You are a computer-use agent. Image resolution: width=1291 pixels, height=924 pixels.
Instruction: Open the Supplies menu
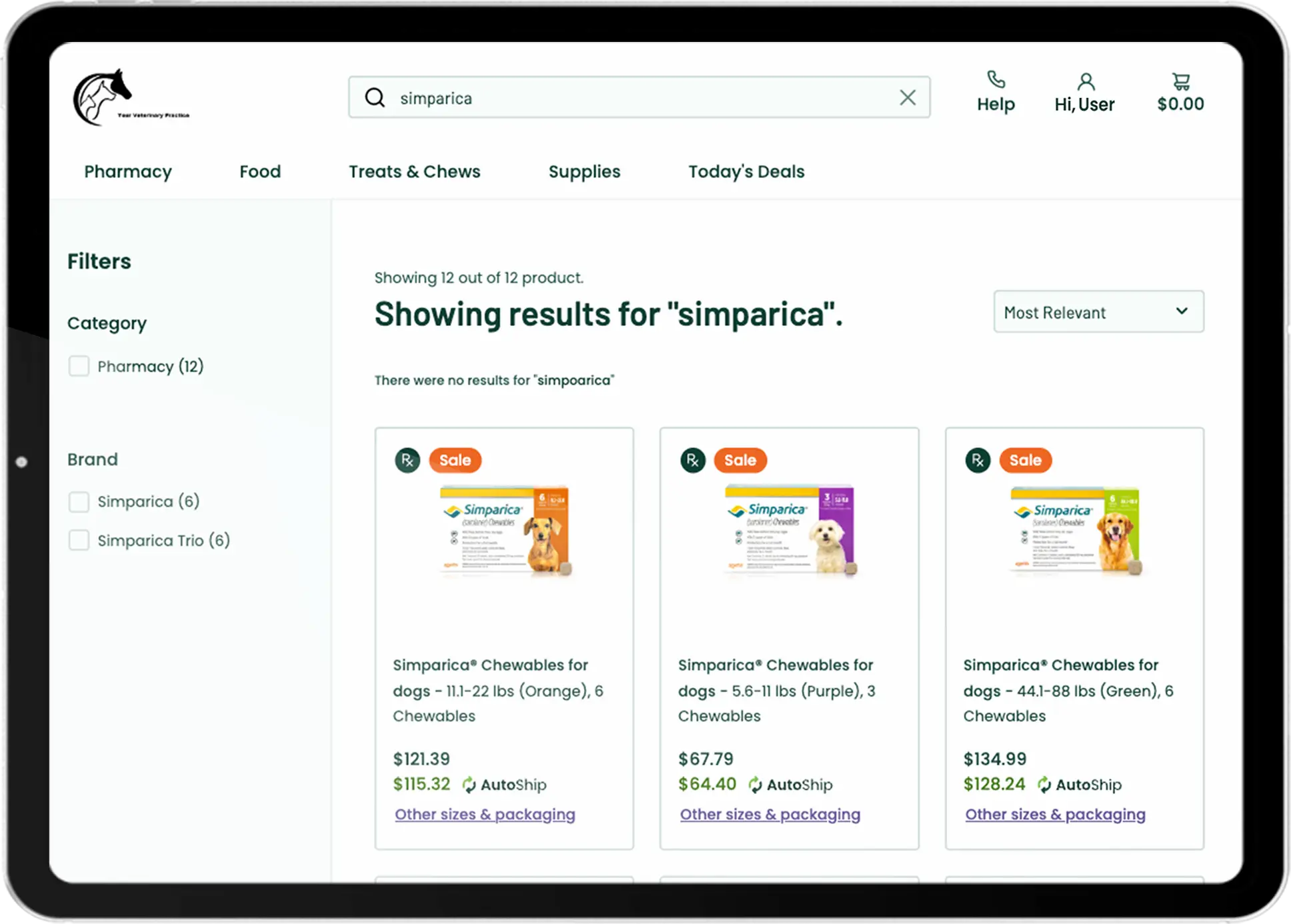584,171
